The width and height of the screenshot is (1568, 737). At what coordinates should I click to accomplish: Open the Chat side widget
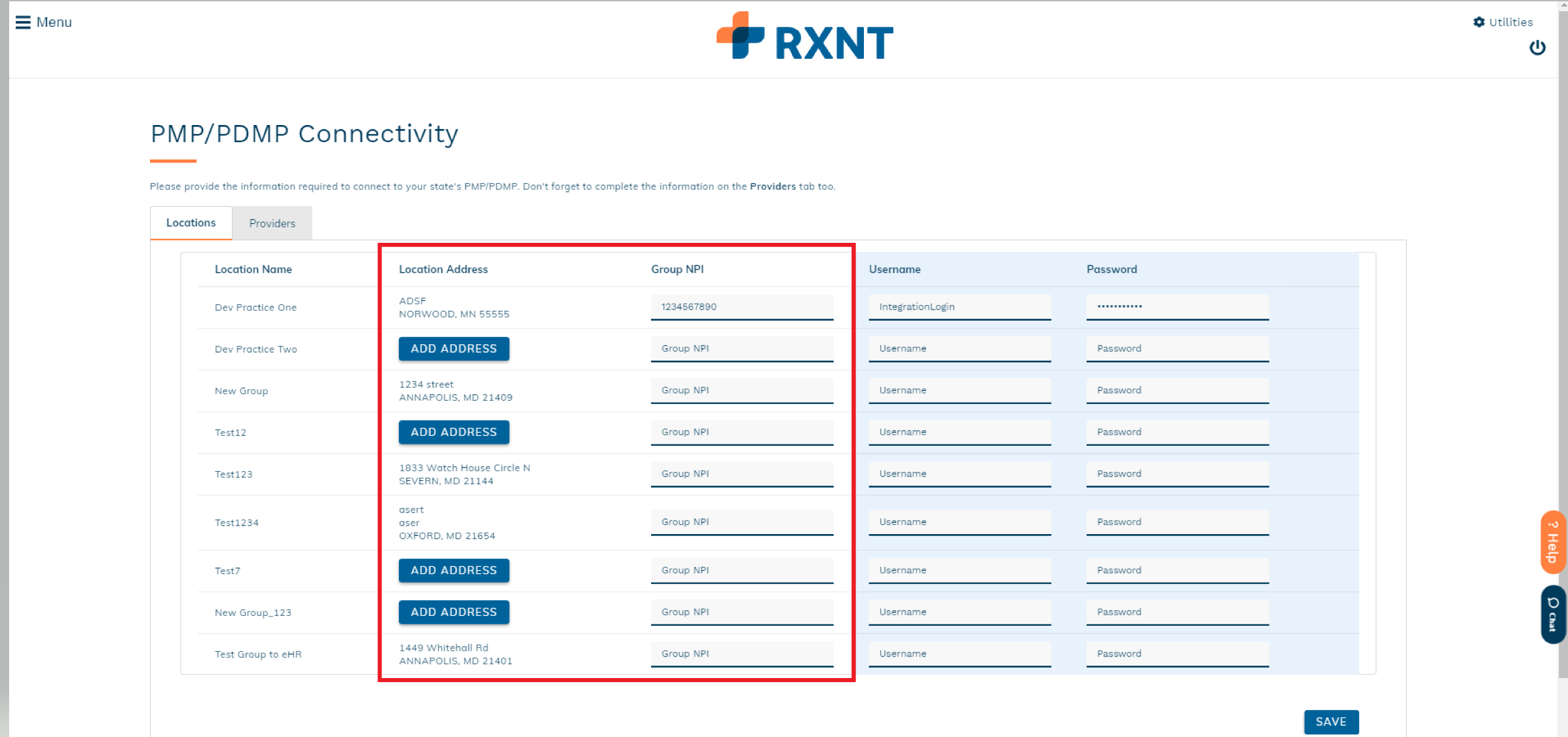pos(1553,614)
